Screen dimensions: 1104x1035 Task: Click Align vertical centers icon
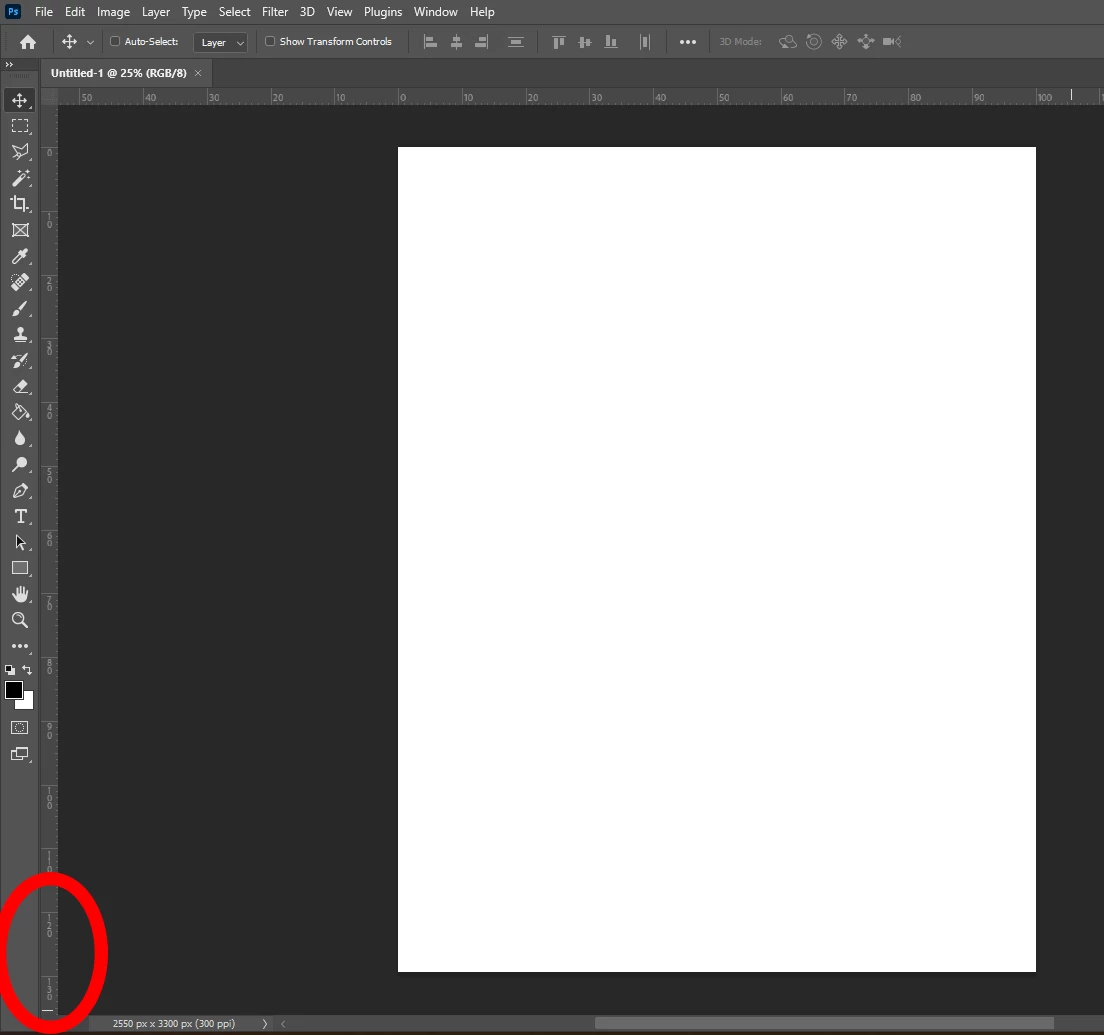(x=584, y=42)
